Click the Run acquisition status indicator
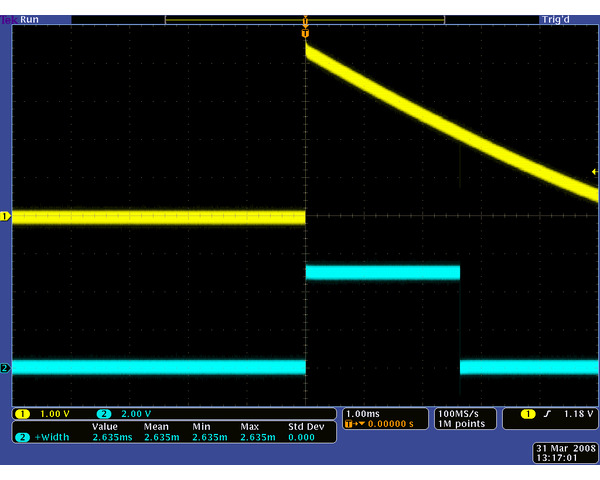Viewport: 600px width, 480px height. 30,20
